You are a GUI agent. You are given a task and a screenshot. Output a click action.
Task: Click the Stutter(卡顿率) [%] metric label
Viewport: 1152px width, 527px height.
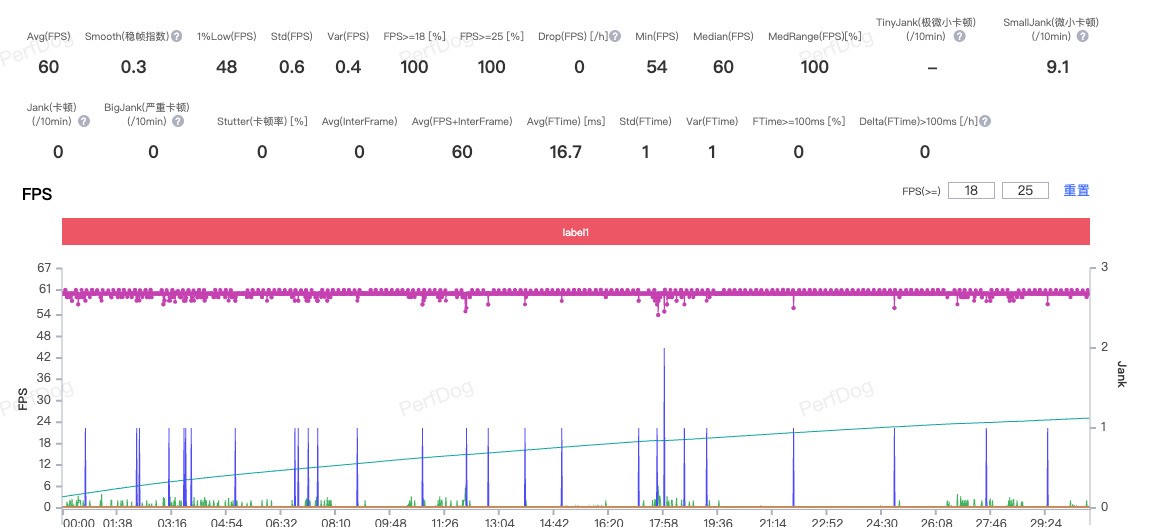(x=262, y=121)
